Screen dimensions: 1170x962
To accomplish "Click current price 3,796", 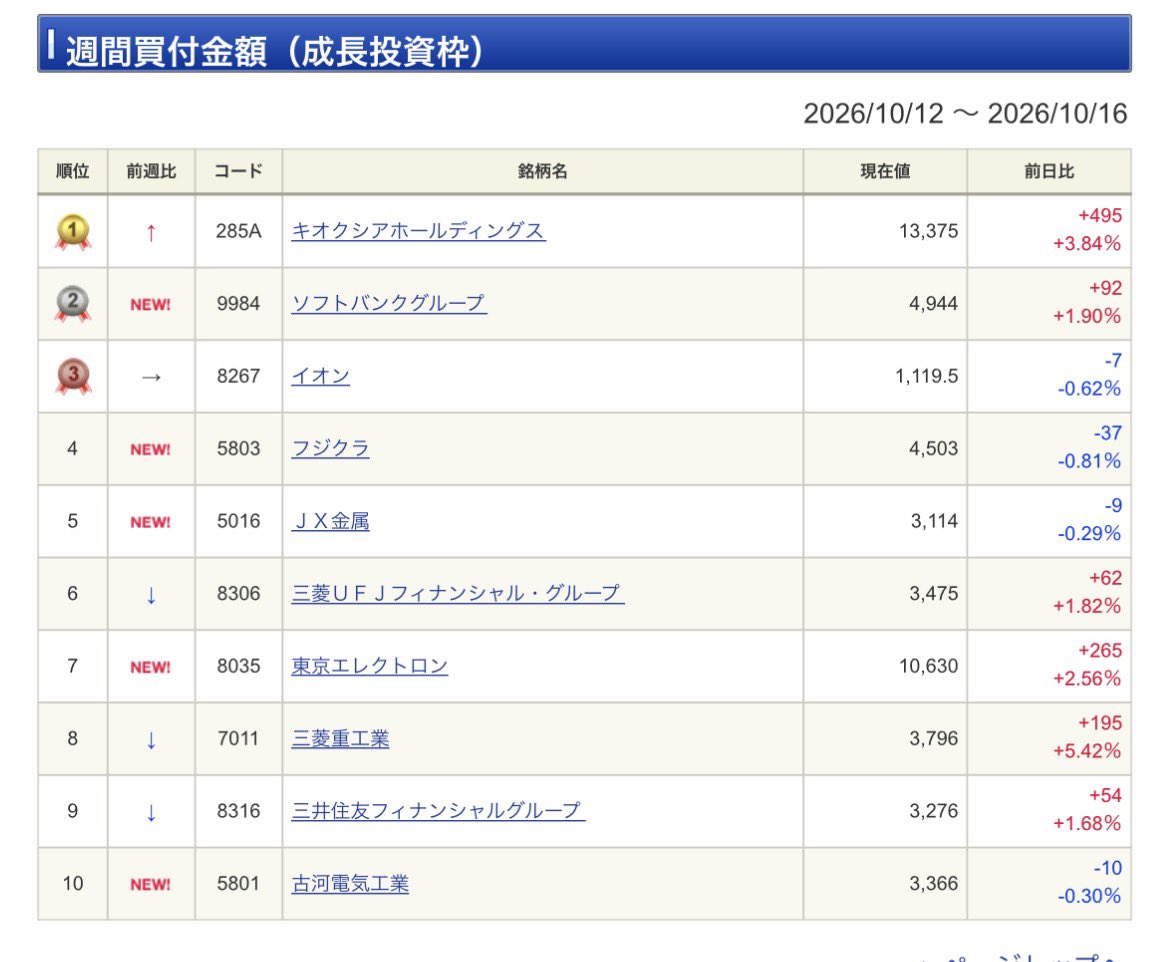I will click(933, 738).
